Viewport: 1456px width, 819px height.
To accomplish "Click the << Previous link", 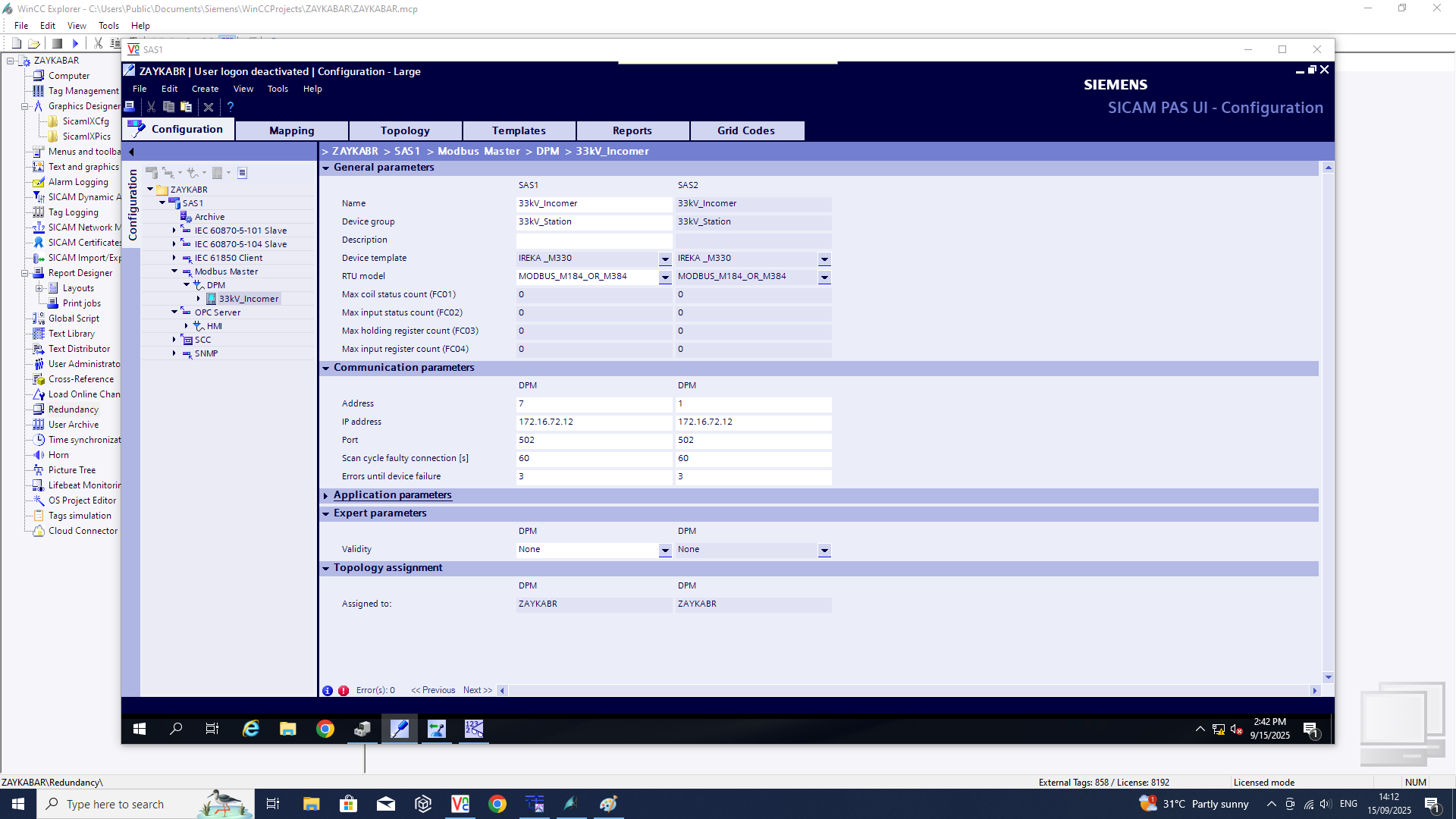I will pos(433,690).
